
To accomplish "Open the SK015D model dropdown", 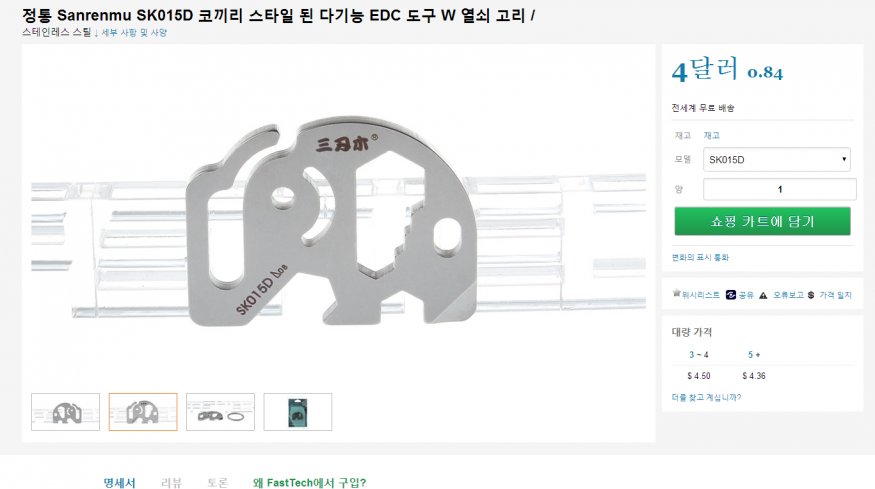I will 776,160.
